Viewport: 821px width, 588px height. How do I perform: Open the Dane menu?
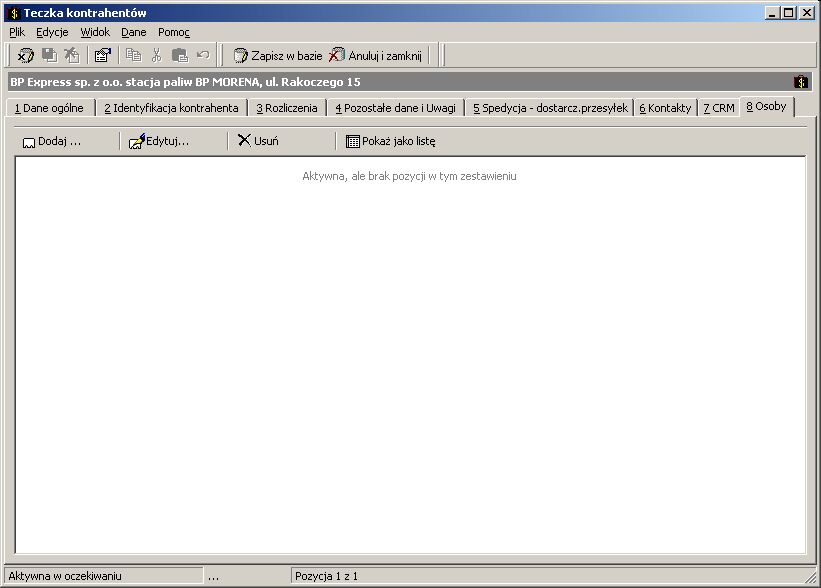(134, 32)
